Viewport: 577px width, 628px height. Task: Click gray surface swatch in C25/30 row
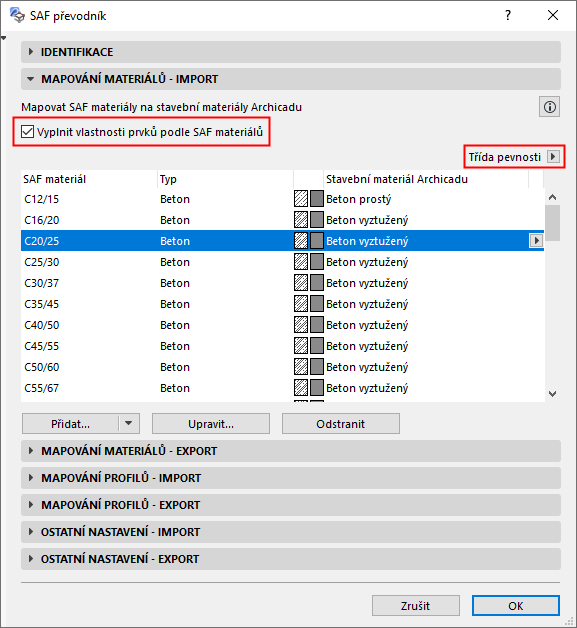click(x=316, y=262)
